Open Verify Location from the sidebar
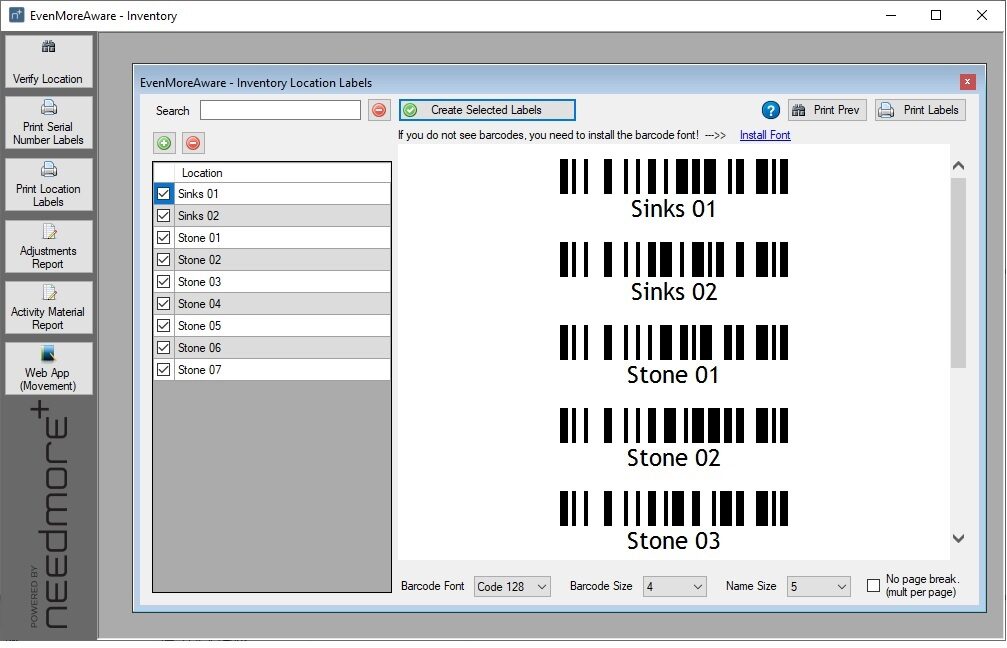The height and width of the screenshot is (648, 1007). 48,62
